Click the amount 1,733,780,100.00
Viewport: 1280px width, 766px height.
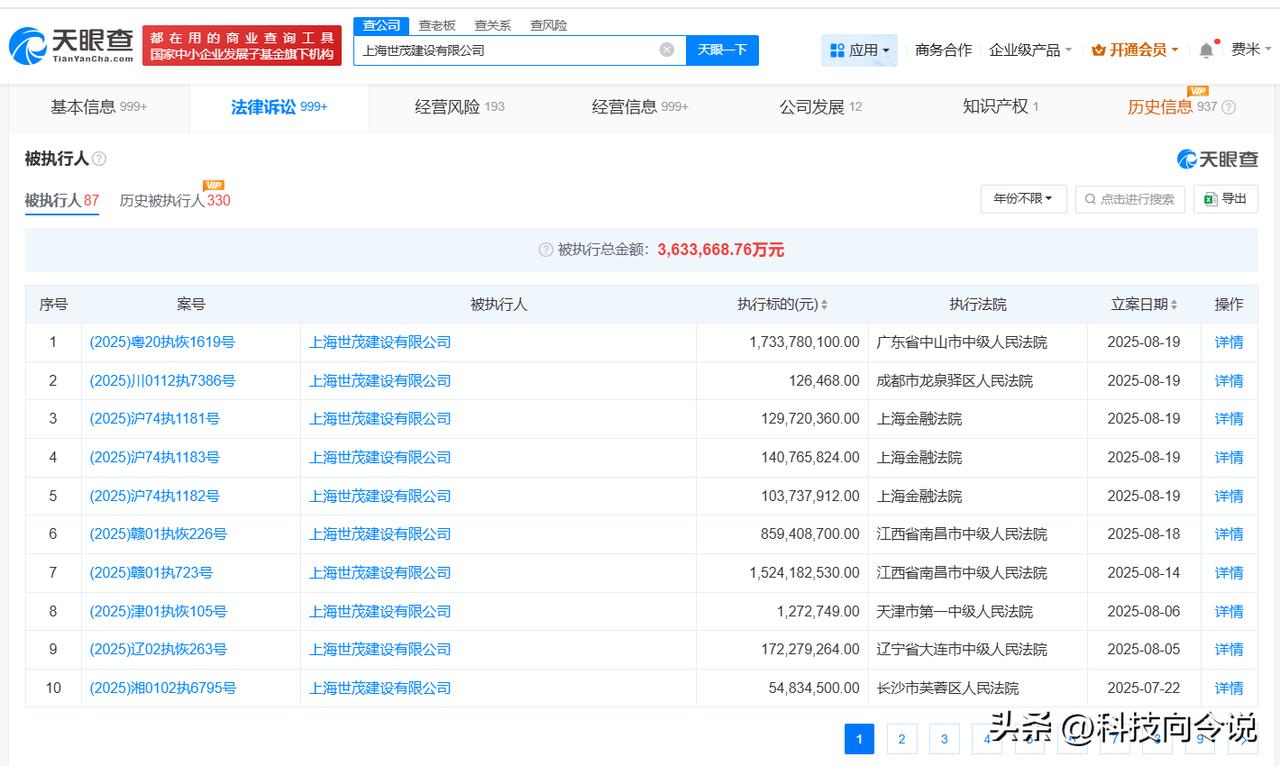coord(804,342)
